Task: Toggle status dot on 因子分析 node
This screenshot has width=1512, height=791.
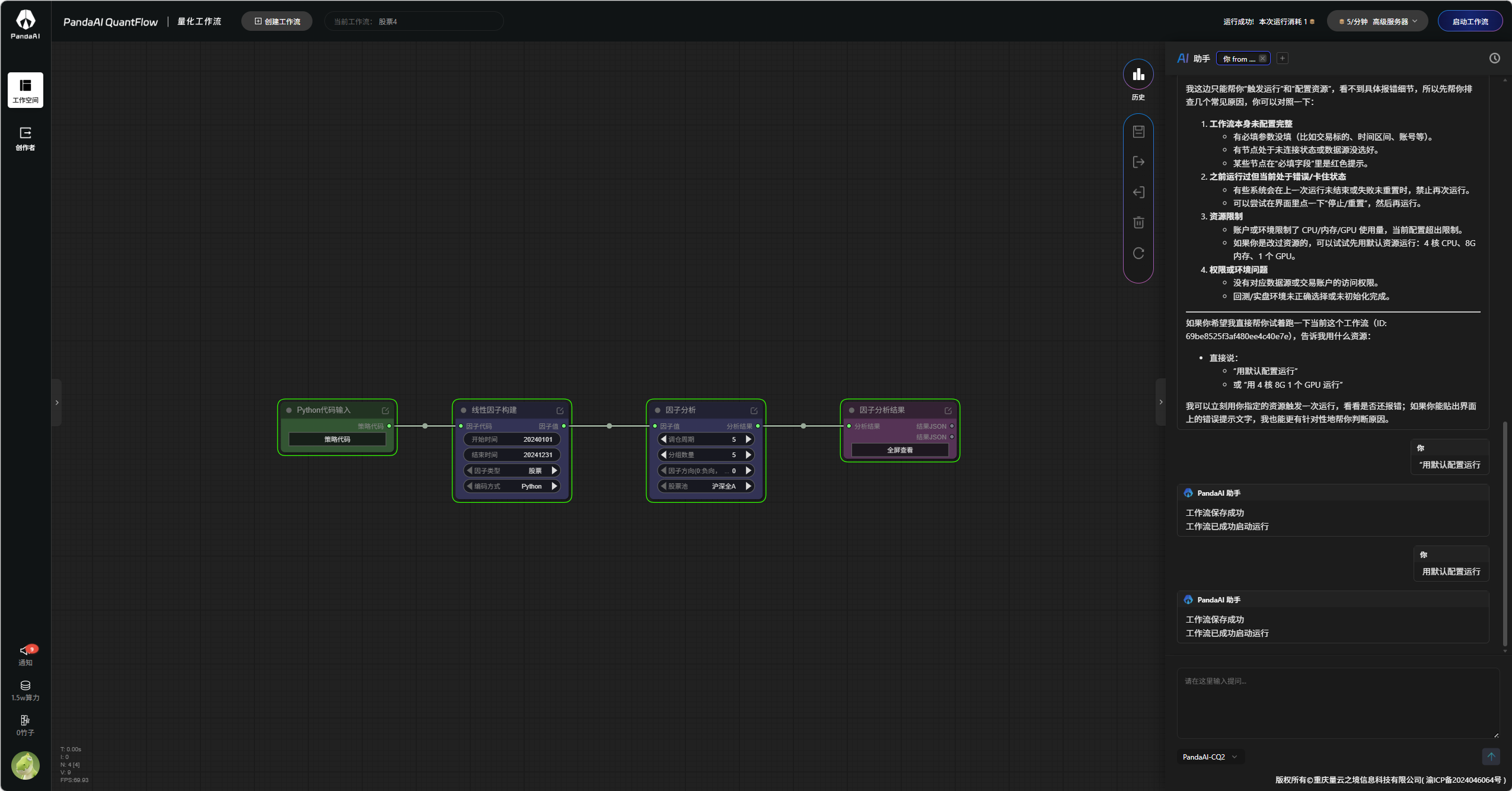Action: click(658, 410)
